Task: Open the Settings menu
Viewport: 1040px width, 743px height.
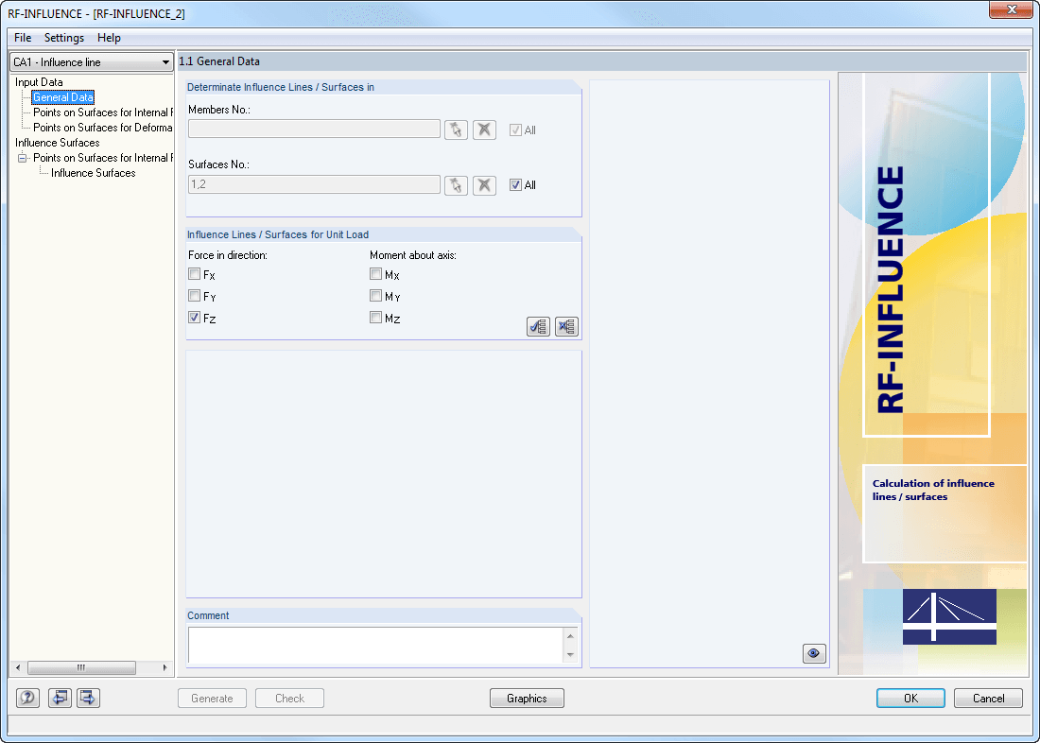Action: click(x=64, y=38)
